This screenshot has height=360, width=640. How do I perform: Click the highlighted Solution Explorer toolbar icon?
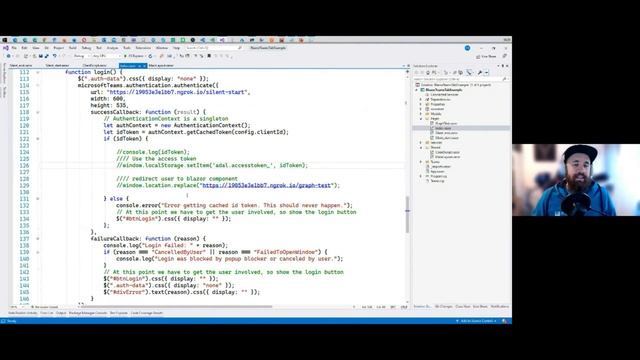click(x=469, y=73)
